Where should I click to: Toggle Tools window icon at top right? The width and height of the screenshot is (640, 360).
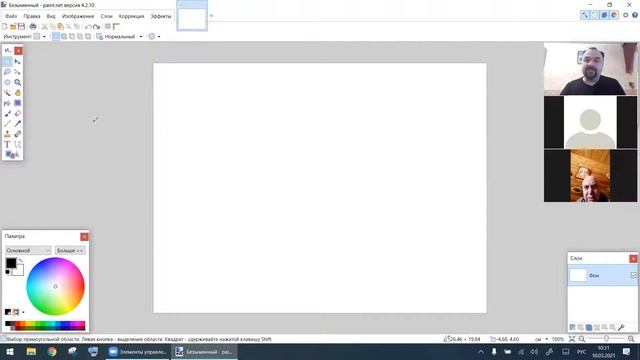pos(585,15)
